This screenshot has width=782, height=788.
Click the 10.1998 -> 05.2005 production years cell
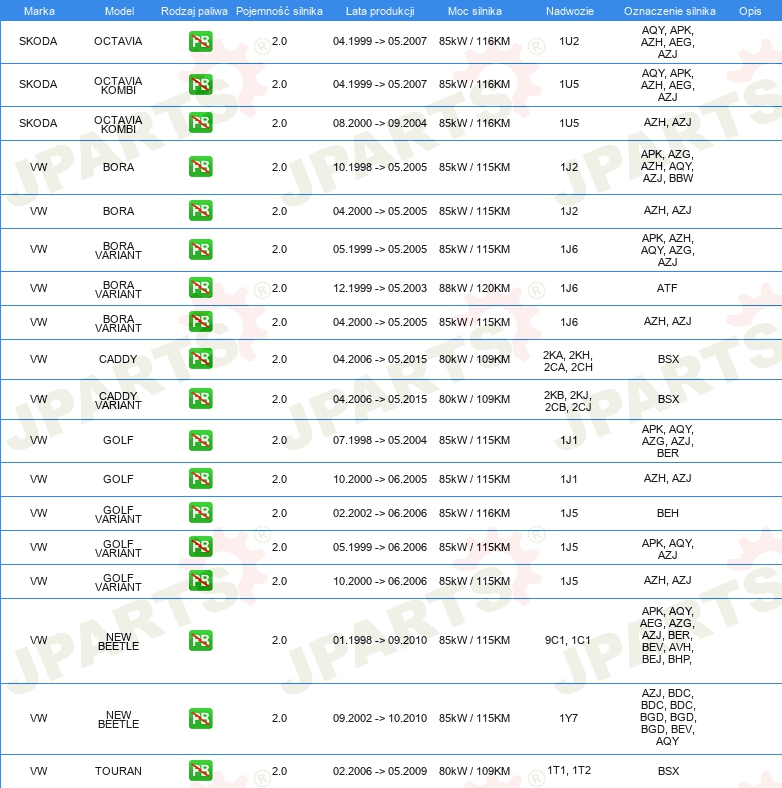pos(379,167)
